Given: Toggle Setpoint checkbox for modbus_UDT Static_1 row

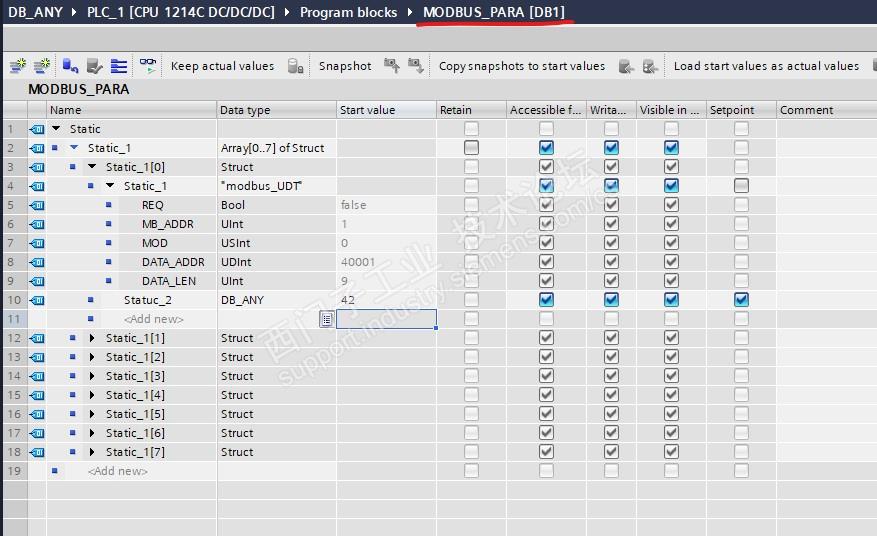Looking at the screenshot, I should tap(741, 186).
